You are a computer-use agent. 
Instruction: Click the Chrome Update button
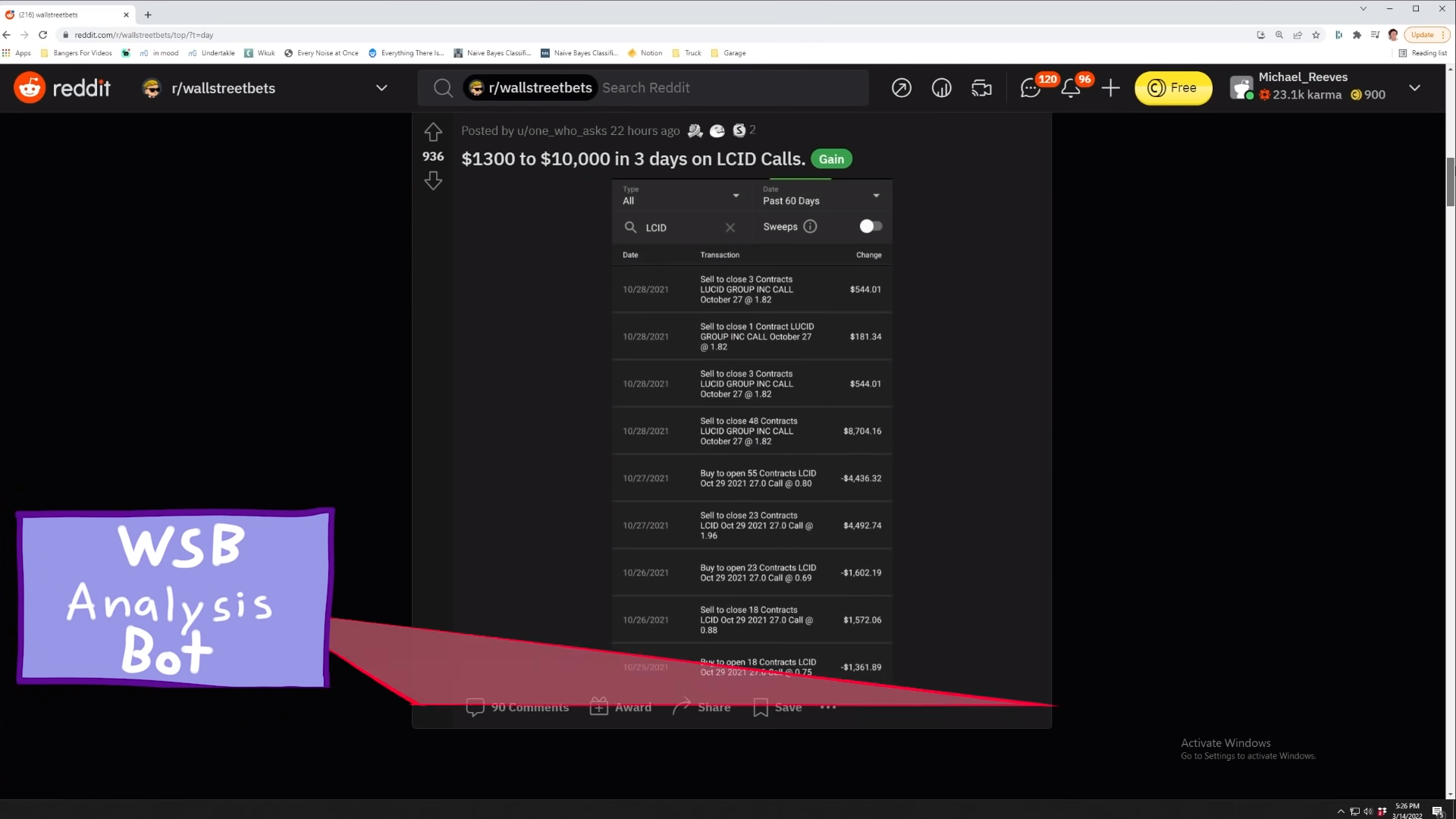(1427, 35)
